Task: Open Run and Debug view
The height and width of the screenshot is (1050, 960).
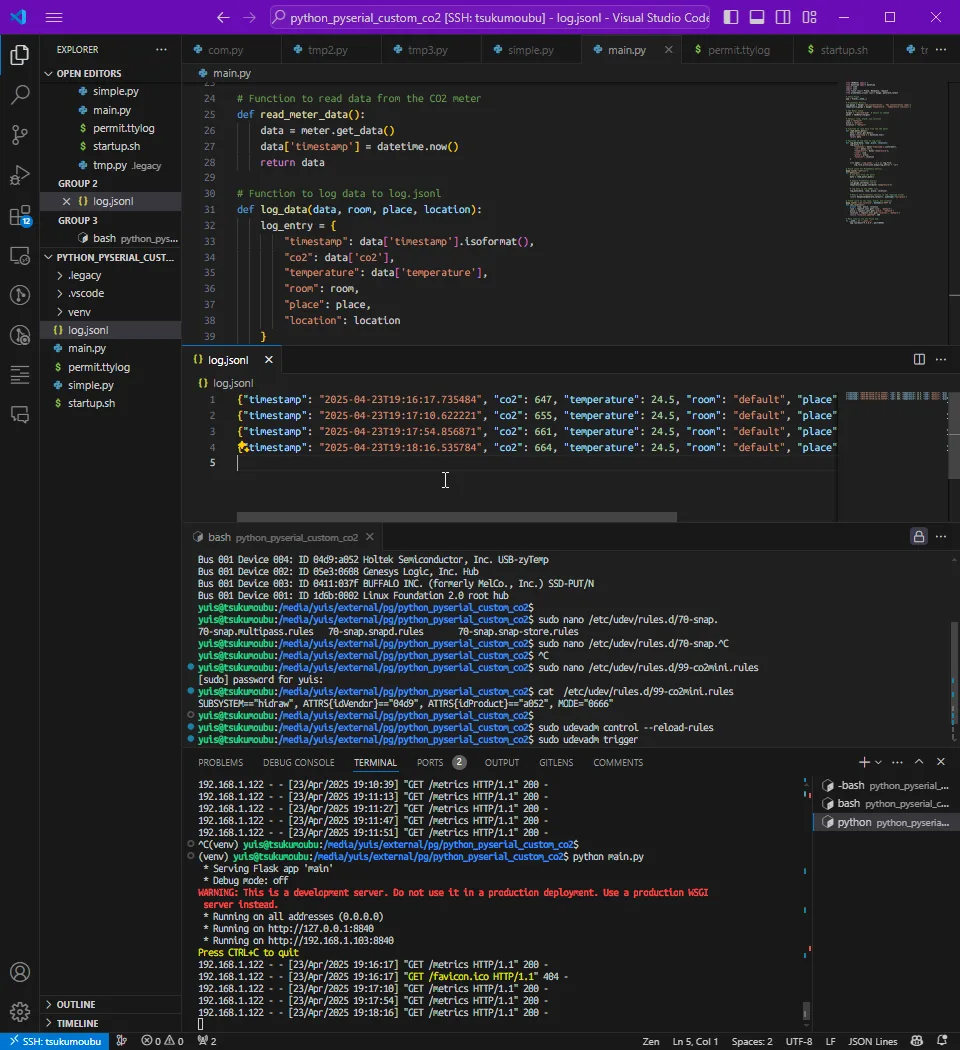Action: click(19, 176)
